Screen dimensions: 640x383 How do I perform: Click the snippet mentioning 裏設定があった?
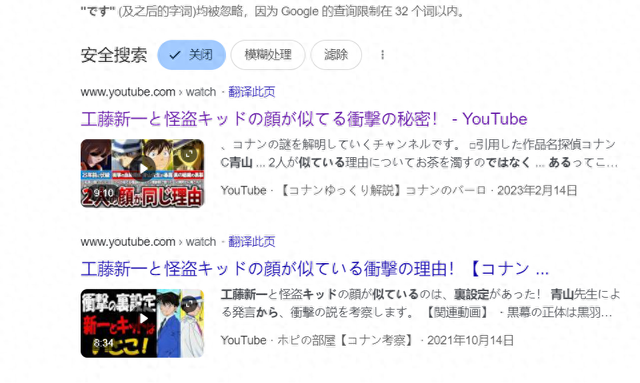point(420,303)
